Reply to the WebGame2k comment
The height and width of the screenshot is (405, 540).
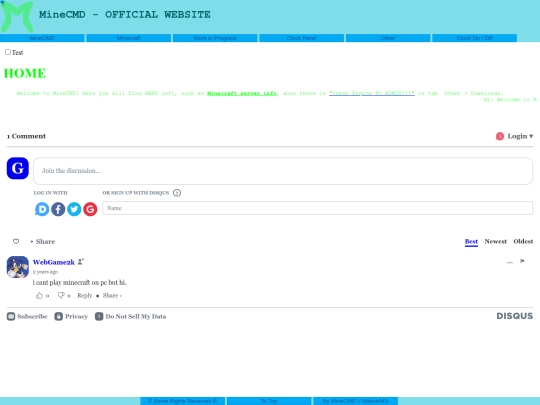click(x=85, y=295)
